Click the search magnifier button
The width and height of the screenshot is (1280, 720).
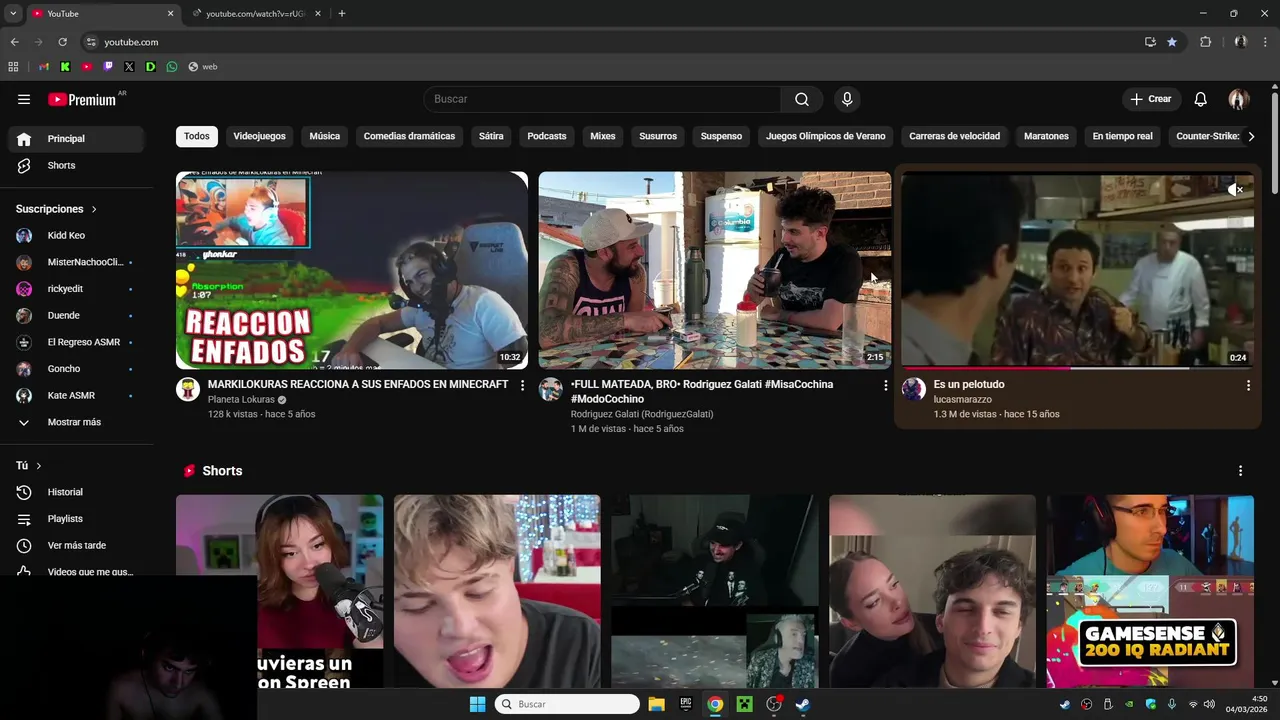[x=802, y=99]
